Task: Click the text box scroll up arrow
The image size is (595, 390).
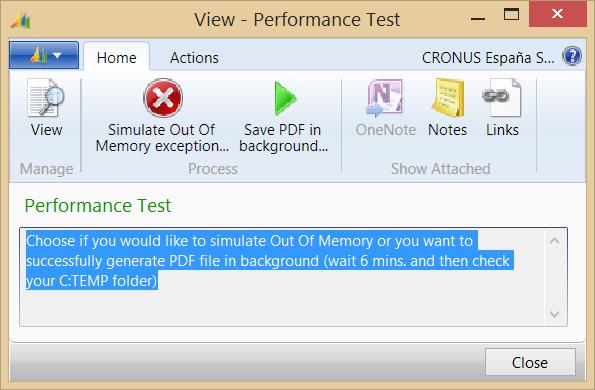Action: [x=554, y=241]
